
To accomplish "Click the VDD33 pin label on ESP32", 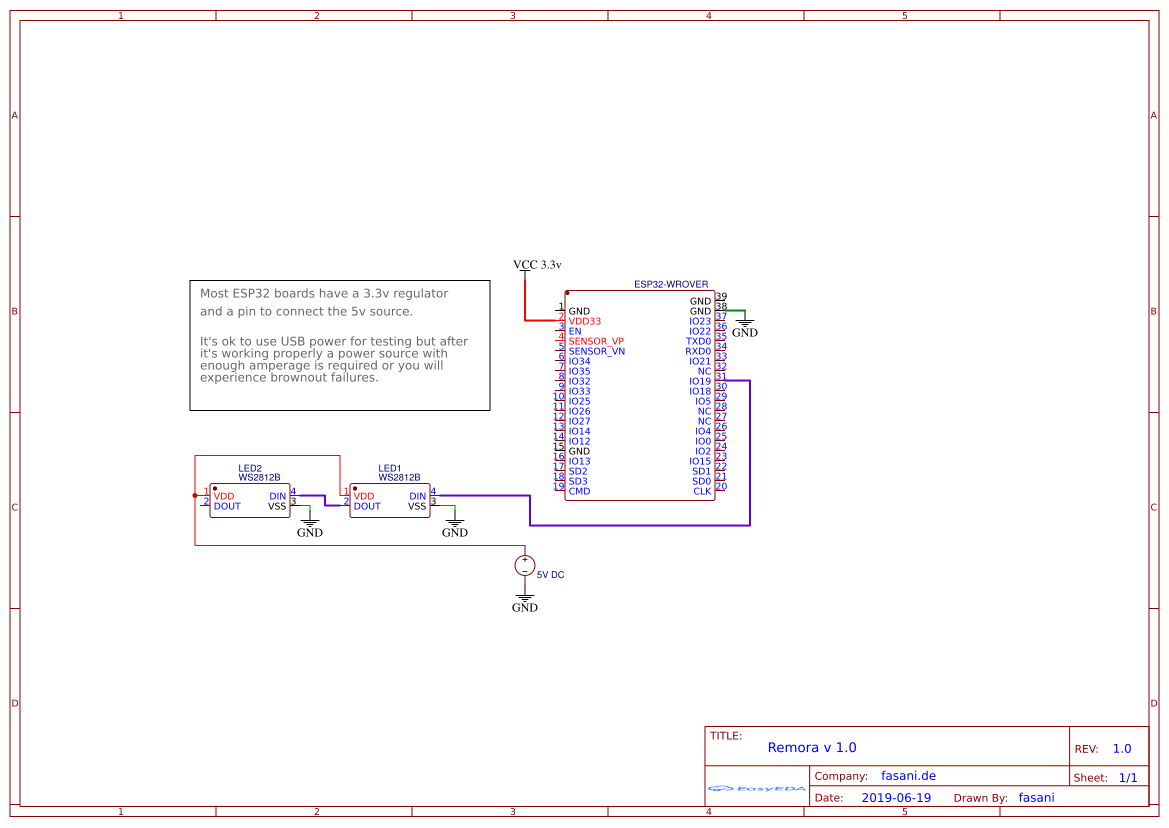I will pyautogui.click(x=585, y=321).
